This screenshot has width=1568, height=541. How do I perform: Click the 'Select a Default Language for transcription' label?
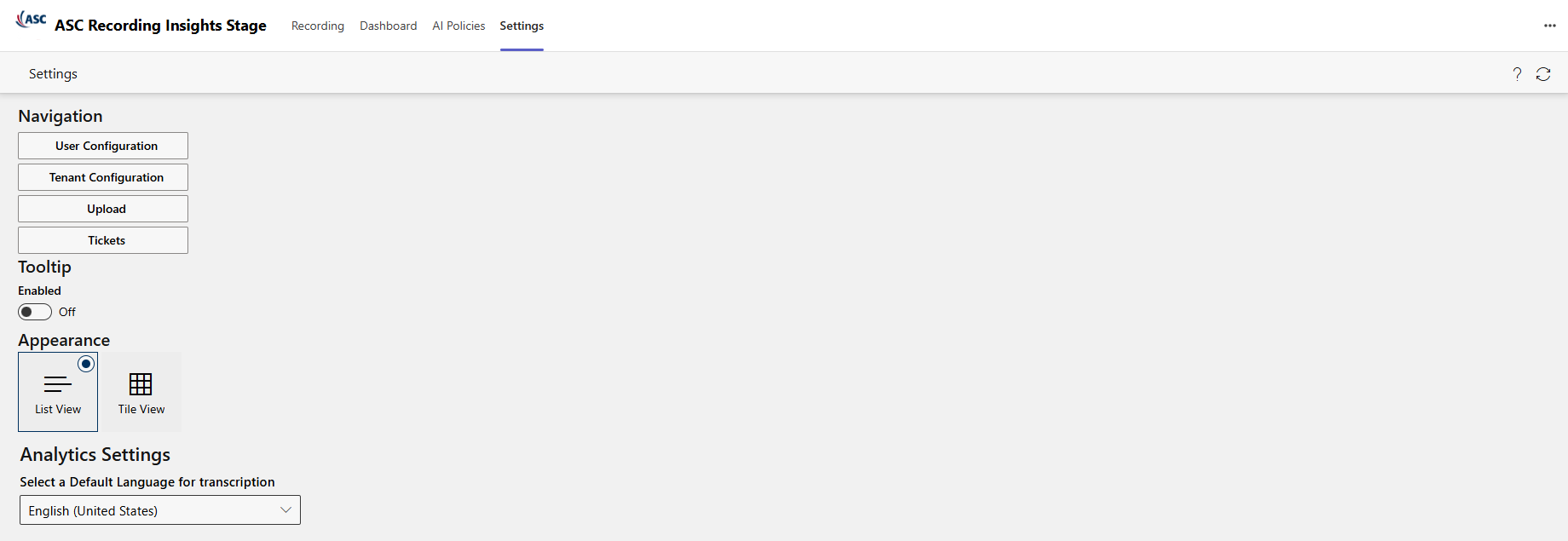(147, 482)
